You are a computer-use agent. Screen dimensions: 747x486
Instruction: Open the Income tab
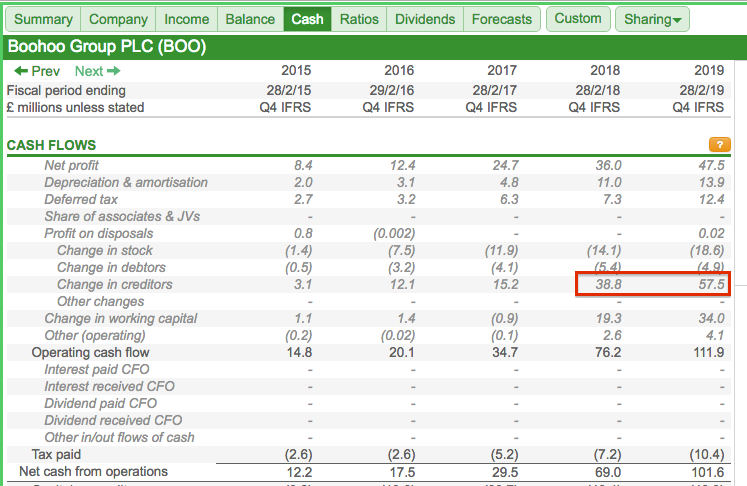pos(187,19)
